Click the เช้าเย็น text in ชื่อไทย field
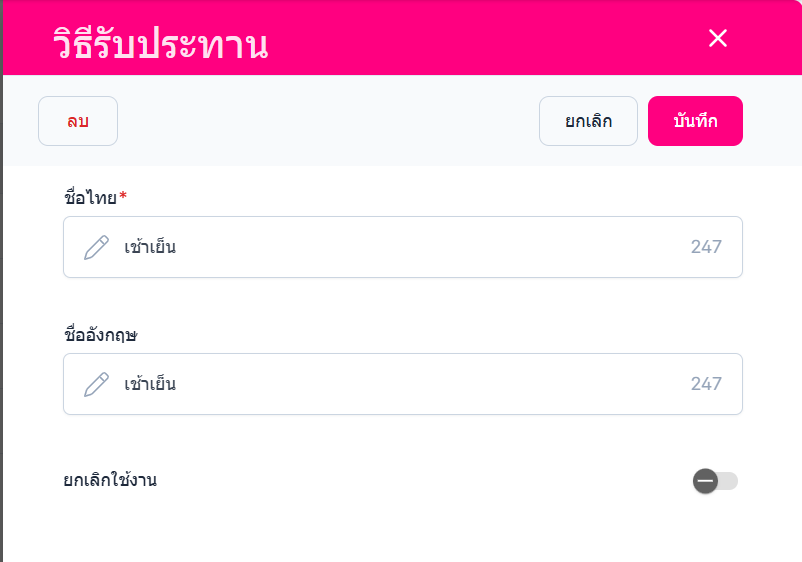The image size is (802, 562). click(x=150, y=247)
